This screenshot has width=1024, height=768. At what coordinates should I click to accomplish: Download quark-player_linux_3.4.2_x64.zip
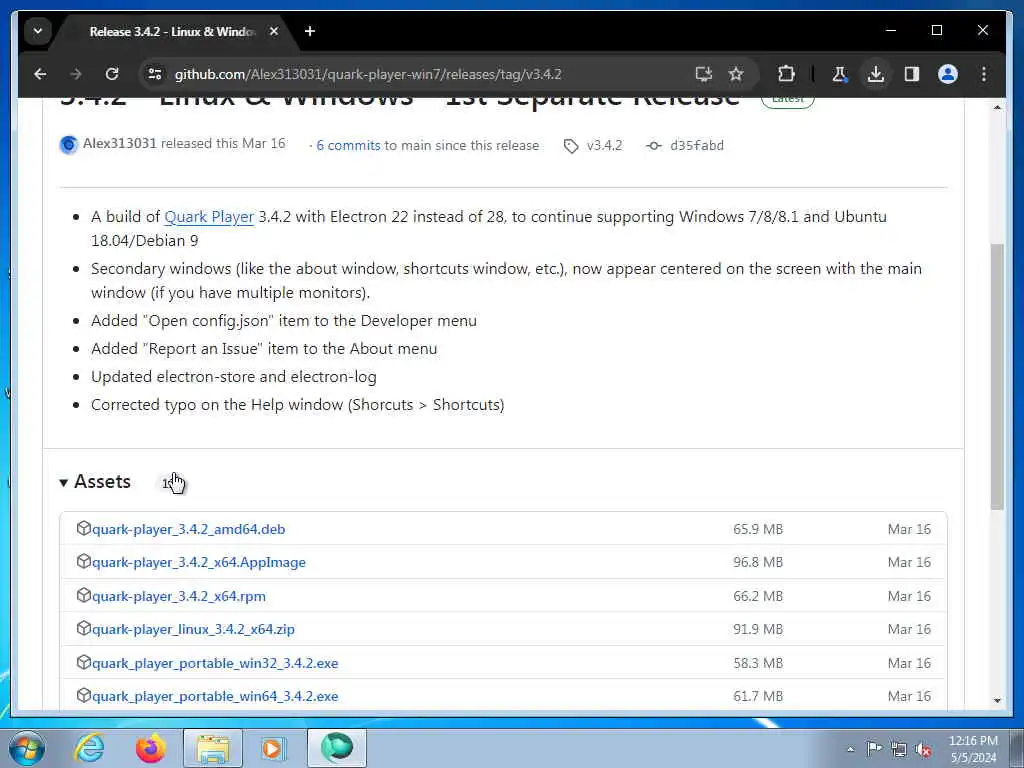193,630
